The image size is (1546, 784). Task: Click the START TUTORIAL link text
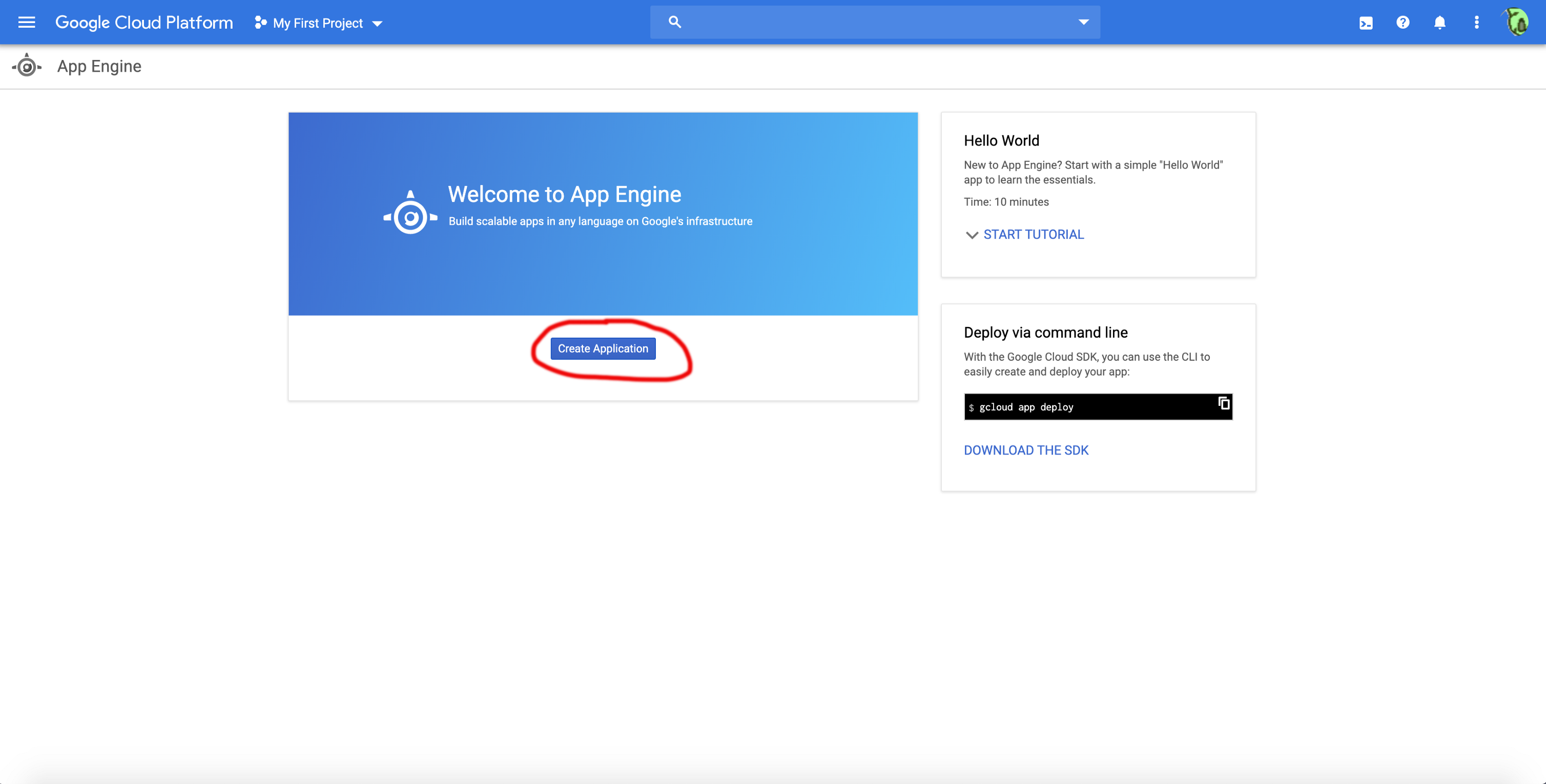point(1034,235)
